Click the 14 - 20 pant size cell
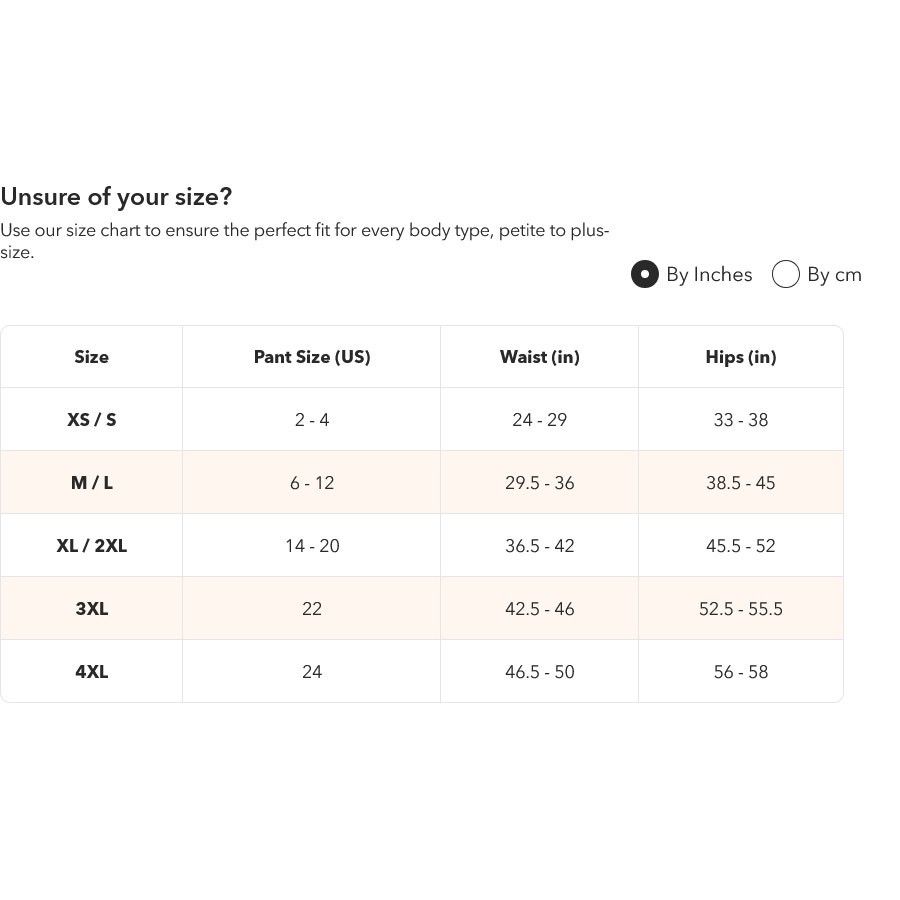 pyautogui.click(x=312, y=545)
